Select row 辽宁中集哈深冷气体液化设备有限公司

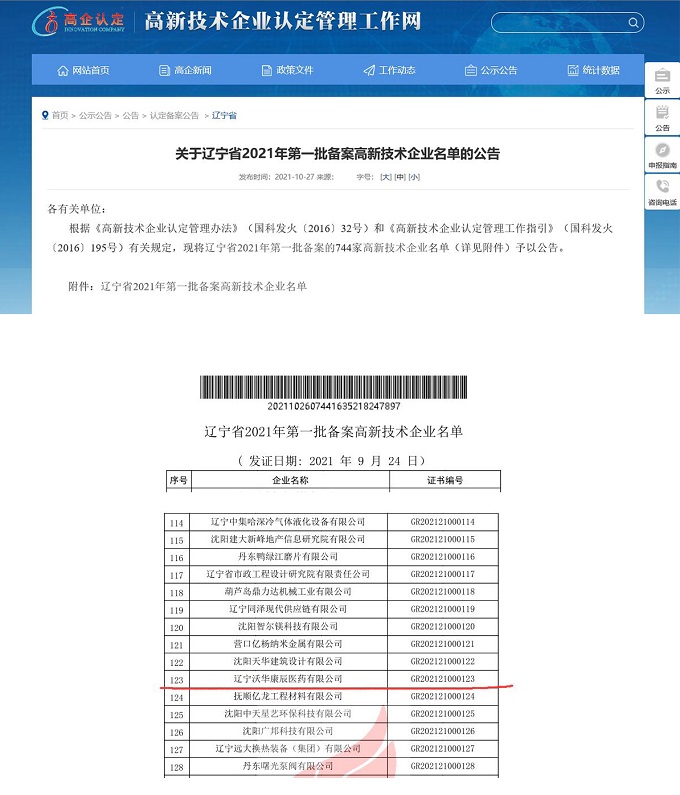pos(332,522)
